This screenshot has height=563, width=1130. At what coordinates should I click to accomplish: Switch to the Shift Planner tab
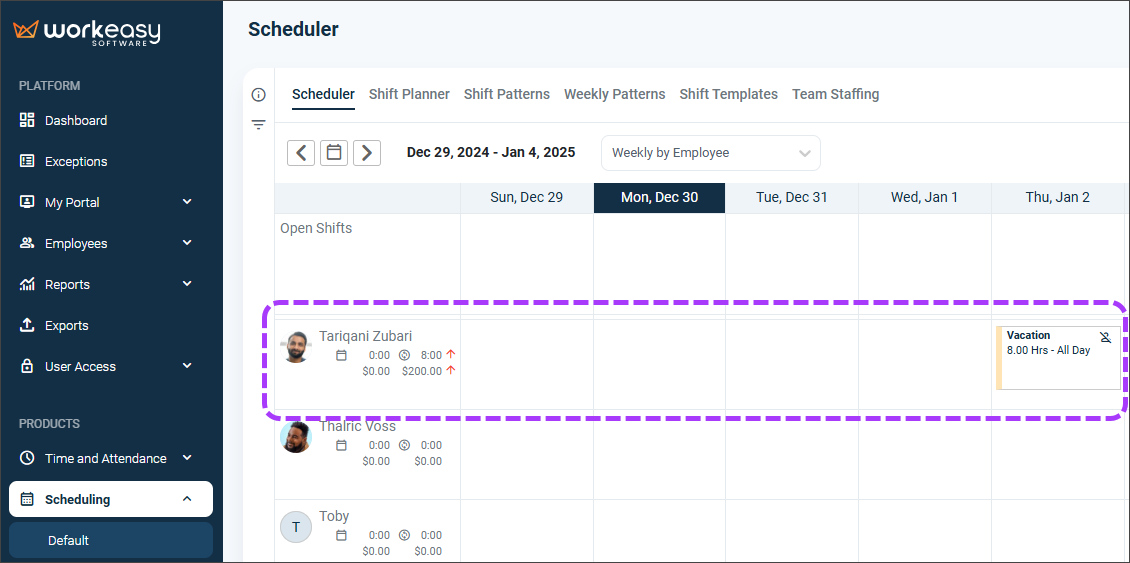409,94
